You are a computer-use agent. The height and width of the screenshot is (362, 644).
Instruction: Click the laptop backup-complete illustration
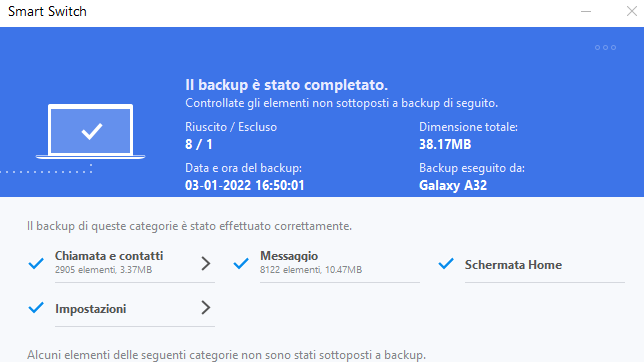click(x=90, y=131)
